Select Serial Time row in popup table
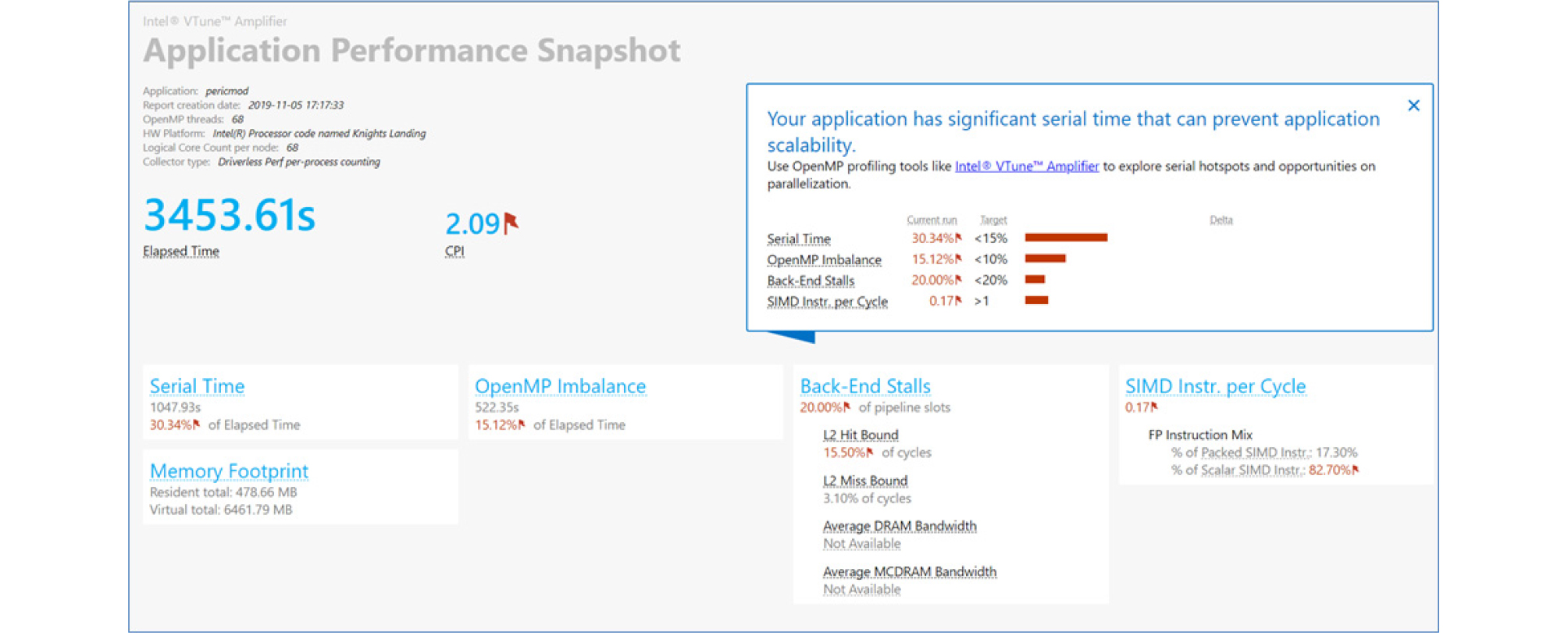This screenshot has width=1568, height=633. (x=798, y=239)
